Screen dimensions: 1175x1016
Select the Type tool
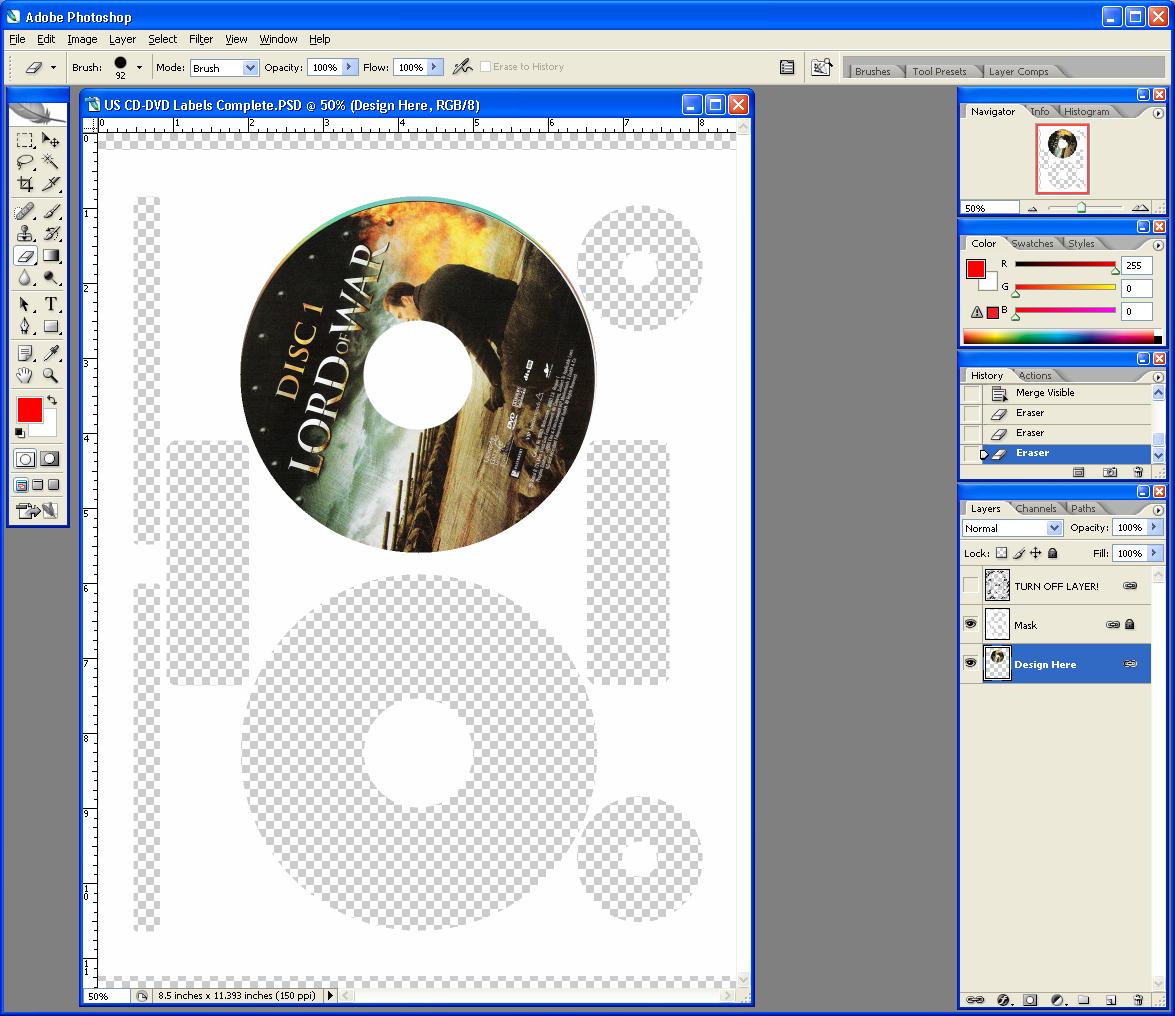50,304
